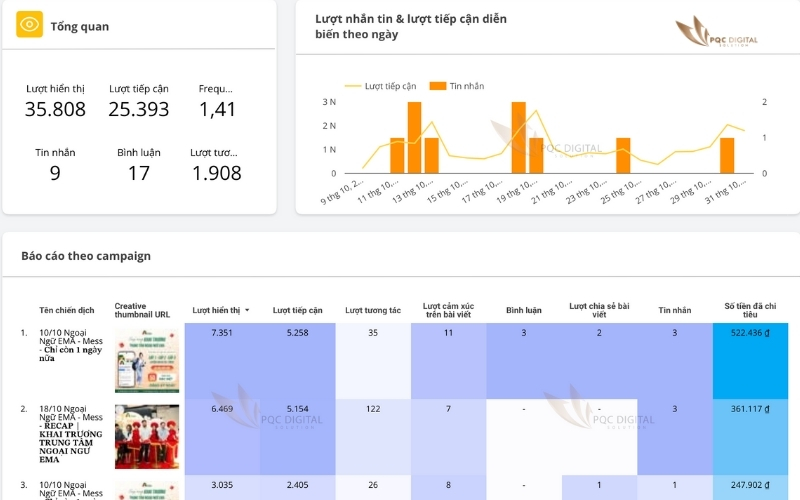The width and height of the screenshot is (800, 500).
Task: Click the 35 interactions cell in row 1
Action: coord(373,361)
